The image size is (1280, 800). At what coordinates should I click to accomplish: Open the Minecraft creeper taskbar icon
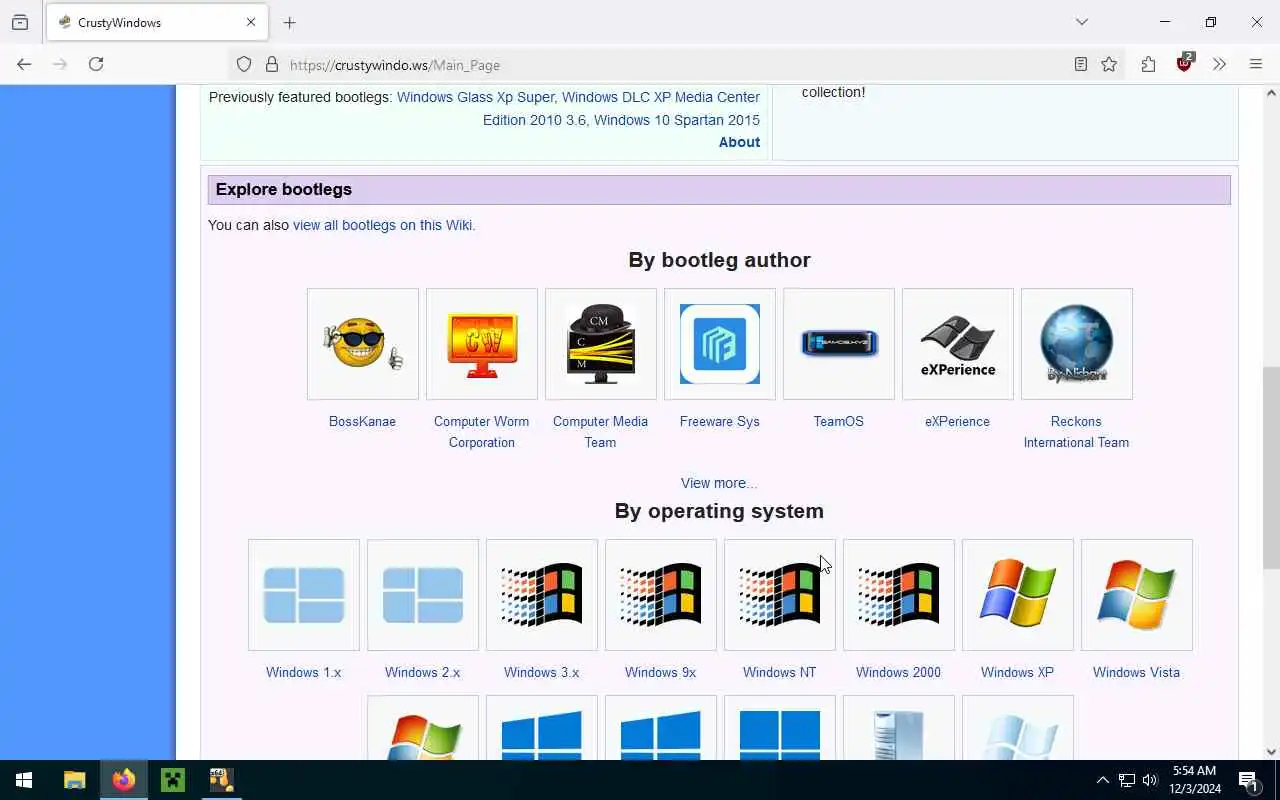coord(173,780)
